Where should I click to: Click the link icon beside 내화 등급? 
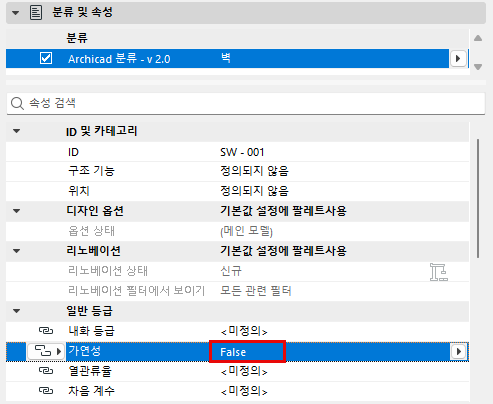tap(46, 331)
